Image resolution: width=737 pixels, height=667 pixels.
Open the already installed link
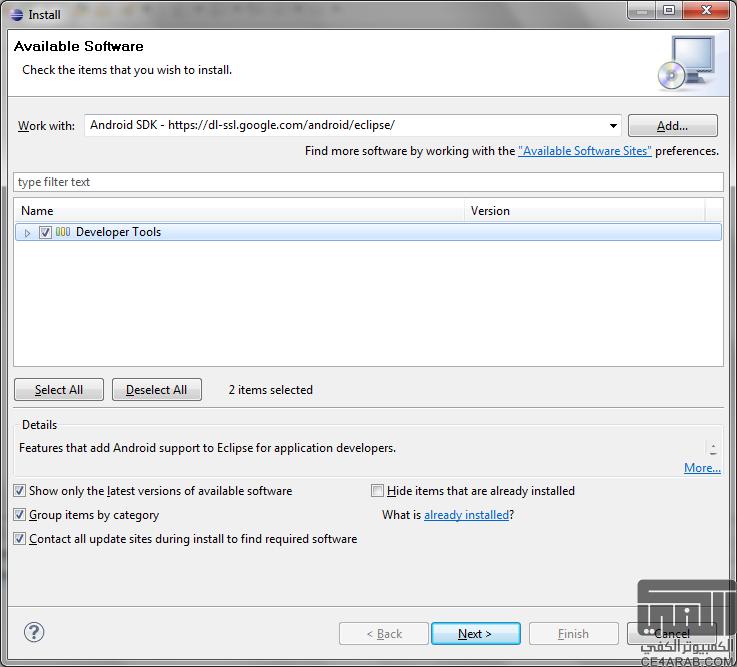(466, 515)
